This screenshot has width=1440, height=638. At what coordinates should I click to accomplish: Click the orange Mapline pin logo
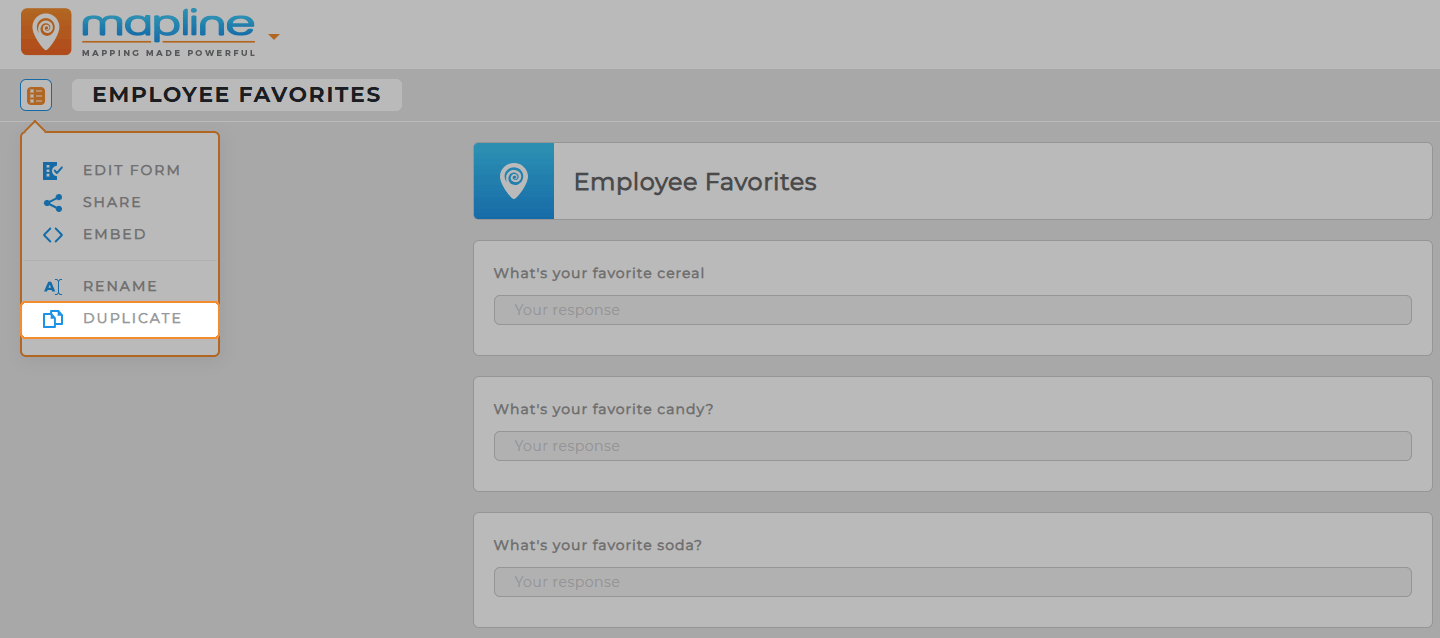[45, 31]
